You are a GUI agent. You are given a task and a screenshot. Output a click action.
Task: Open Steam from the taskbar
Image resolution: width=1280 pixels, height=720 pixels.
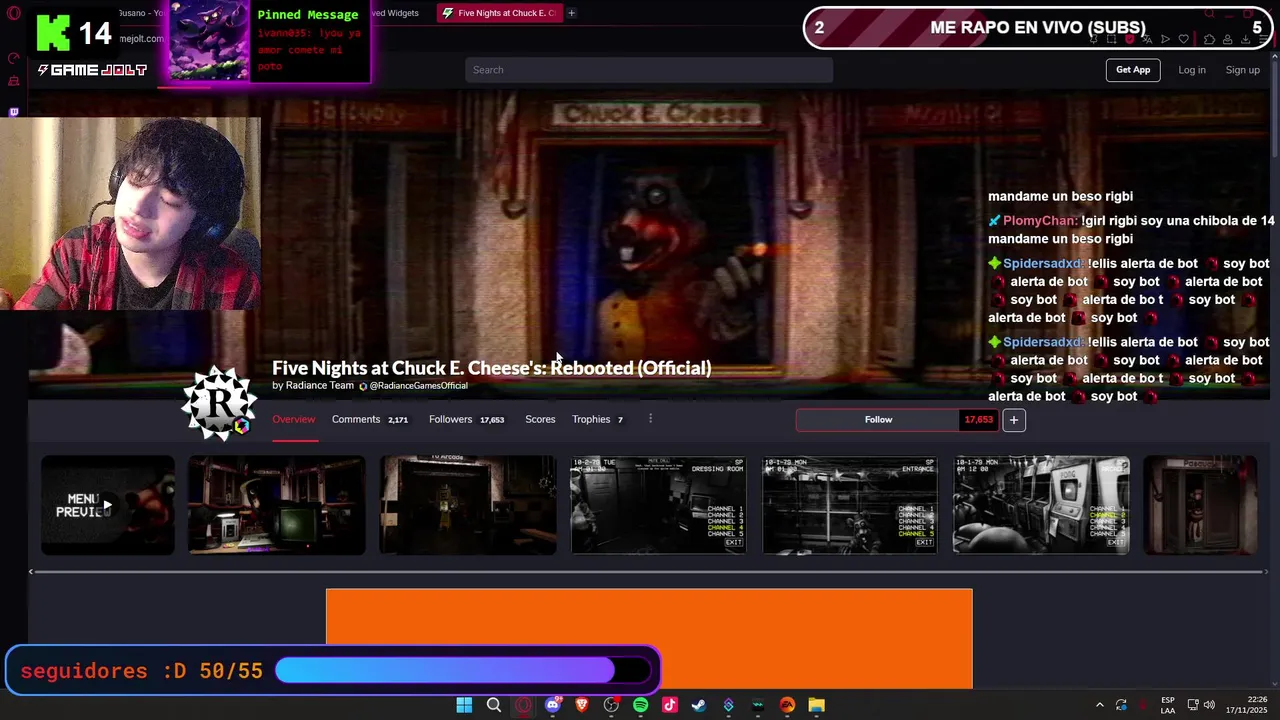[x=699, y=705]
